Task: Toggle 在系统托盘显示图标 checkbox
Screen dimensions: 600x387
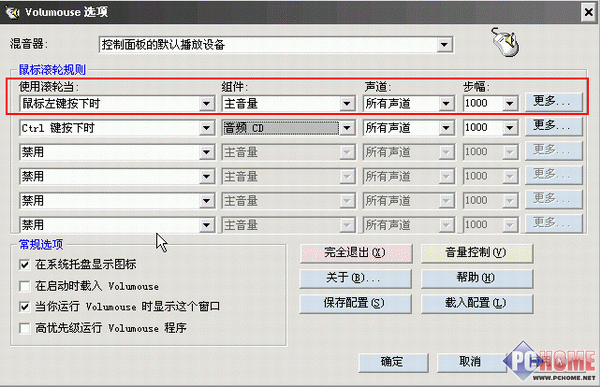Action: coord(25,265)
